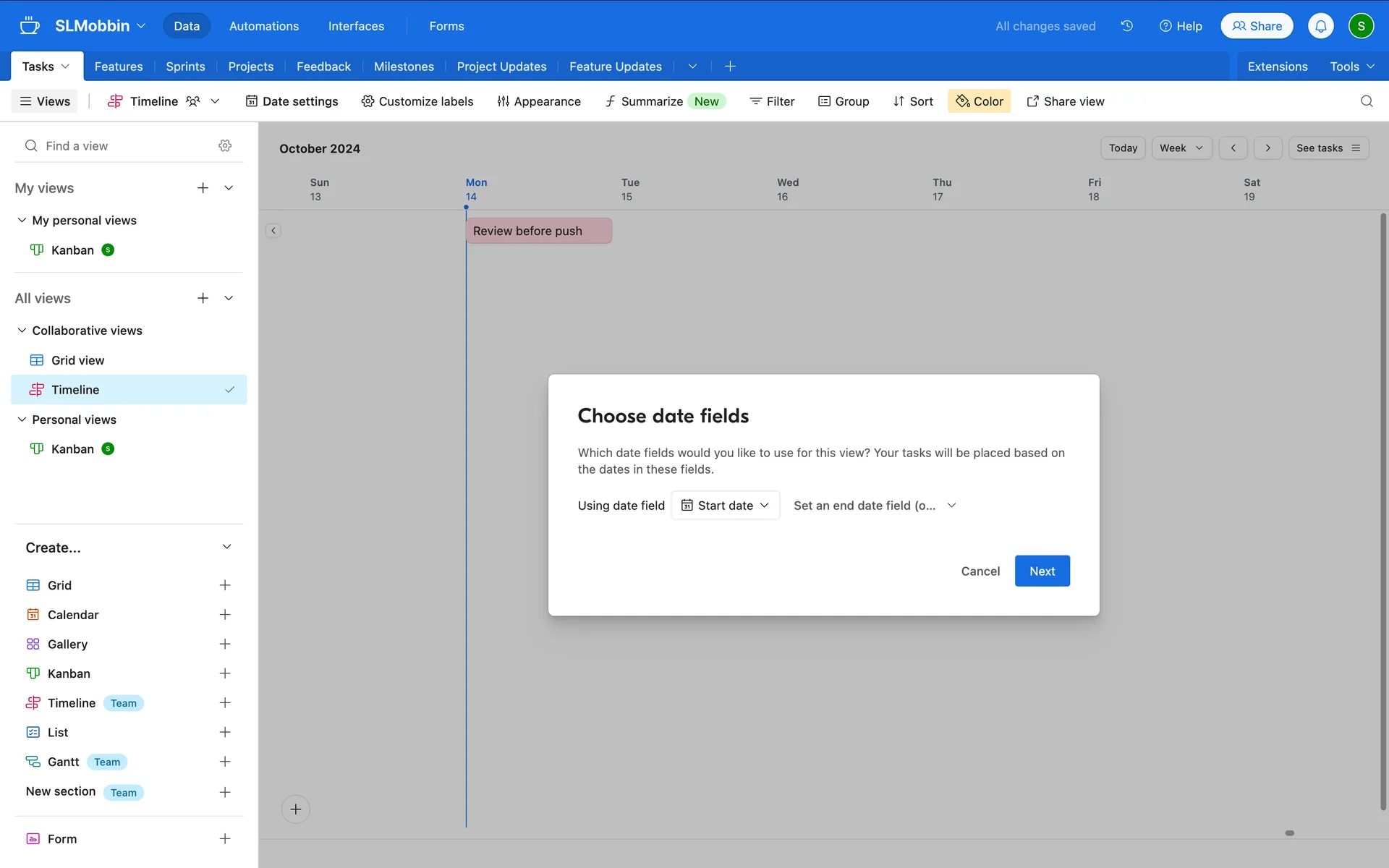Switch to the Sprints table tab
Image resolution: width=1389 pixels, height=868 pixels.
185,67
